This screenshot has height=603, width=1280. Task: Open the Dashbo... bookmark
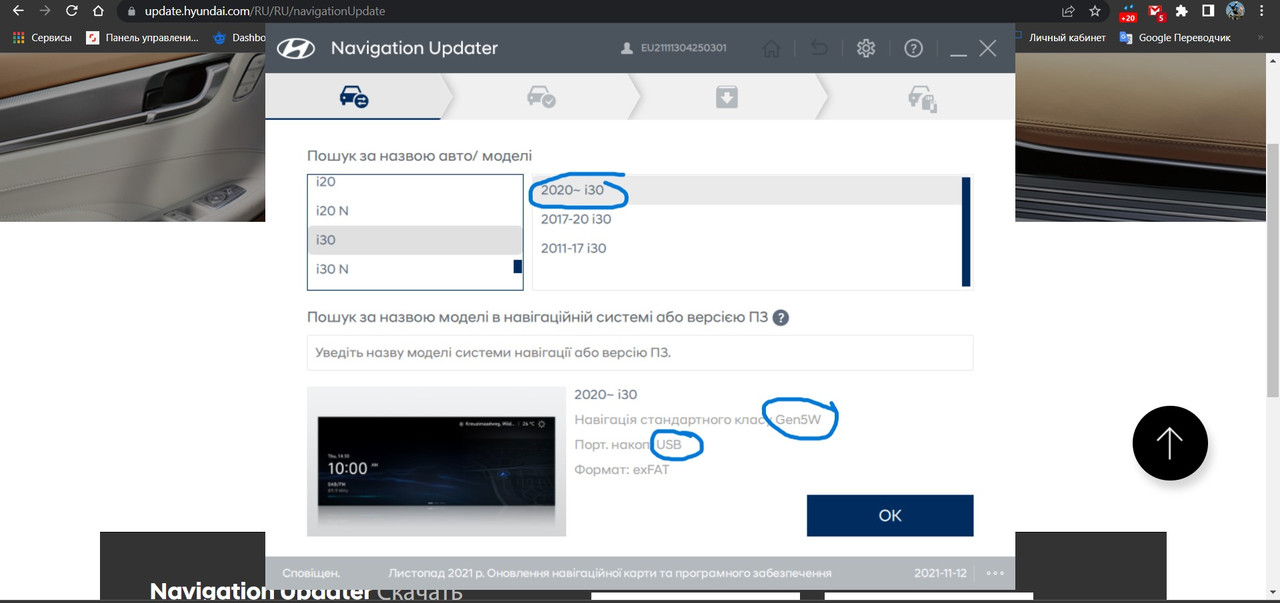240,38
